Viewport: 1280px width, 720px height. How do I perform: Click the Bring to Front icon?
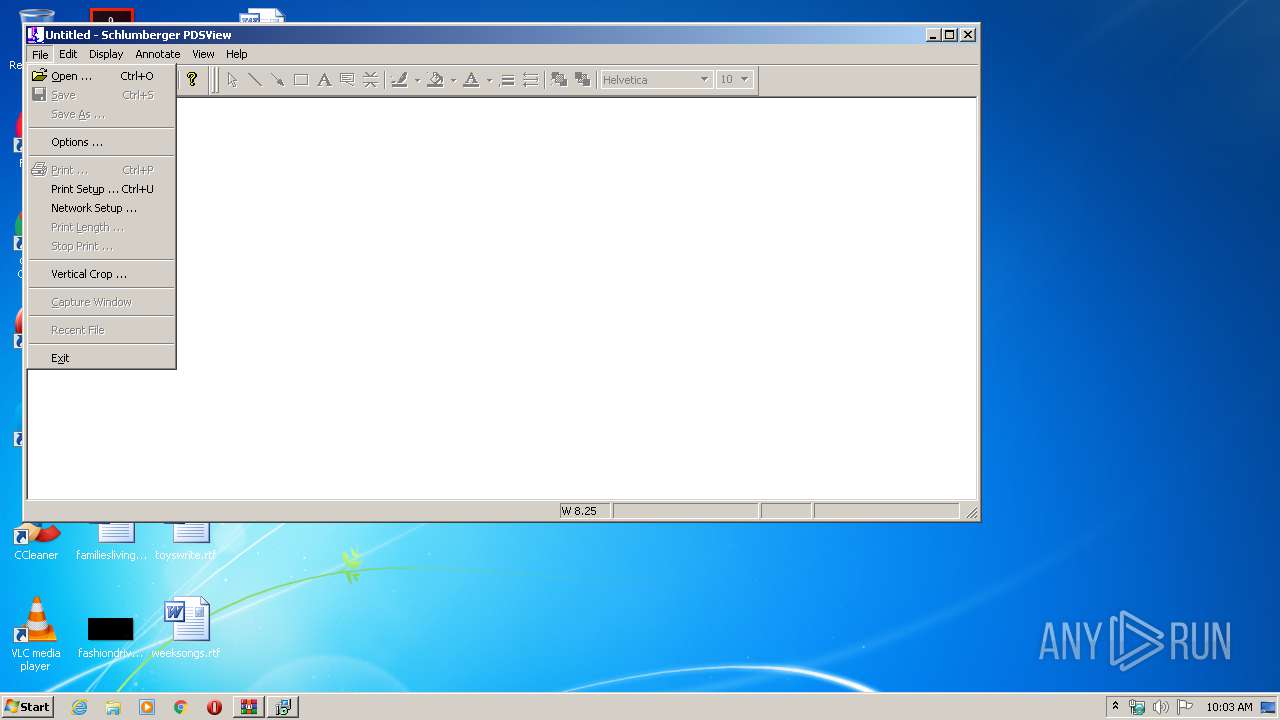(x=559, y=79)
